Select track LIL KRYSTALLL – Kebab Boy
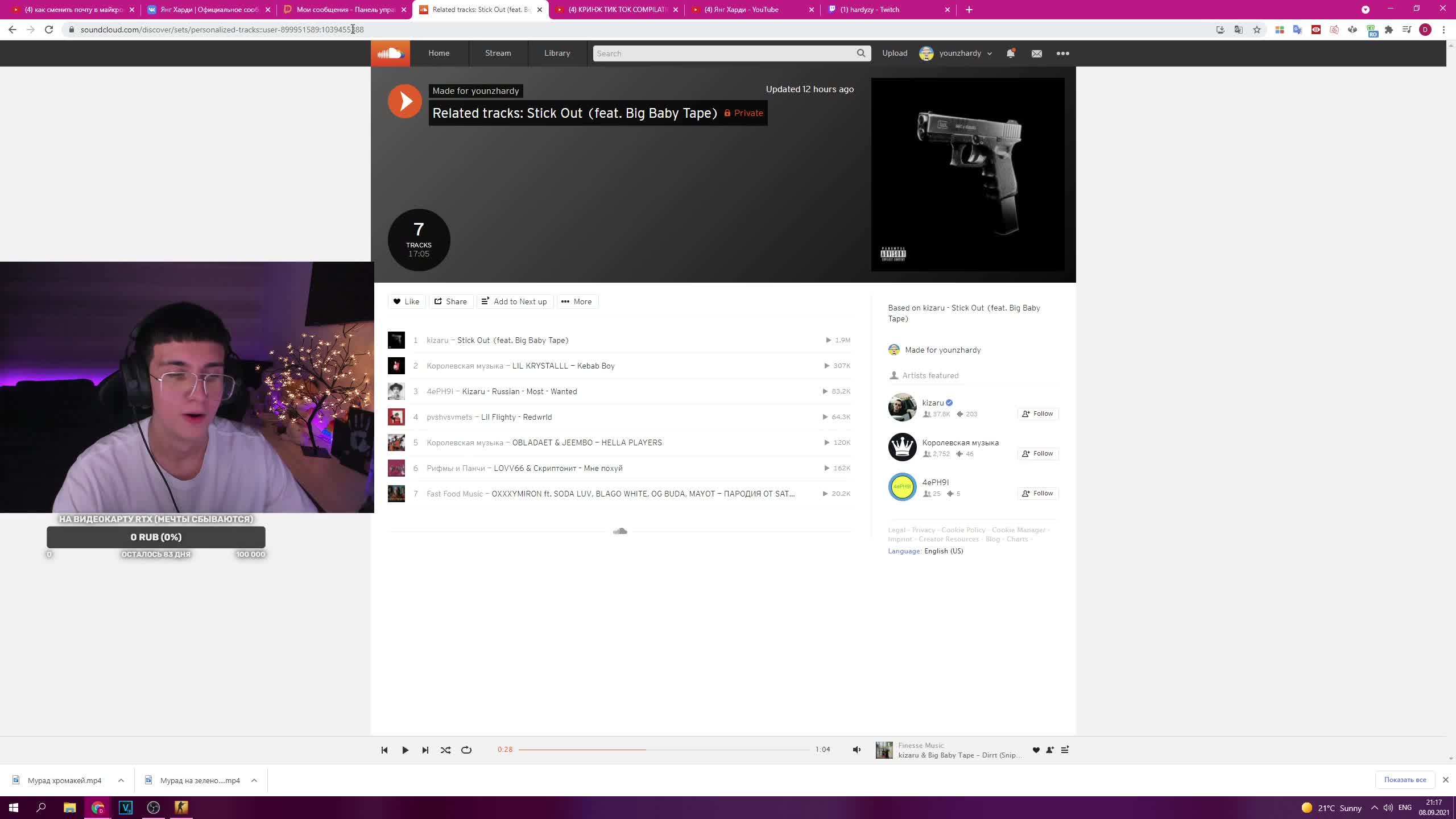This screenshot has width=1456, height=819. [x=619, y=366]
